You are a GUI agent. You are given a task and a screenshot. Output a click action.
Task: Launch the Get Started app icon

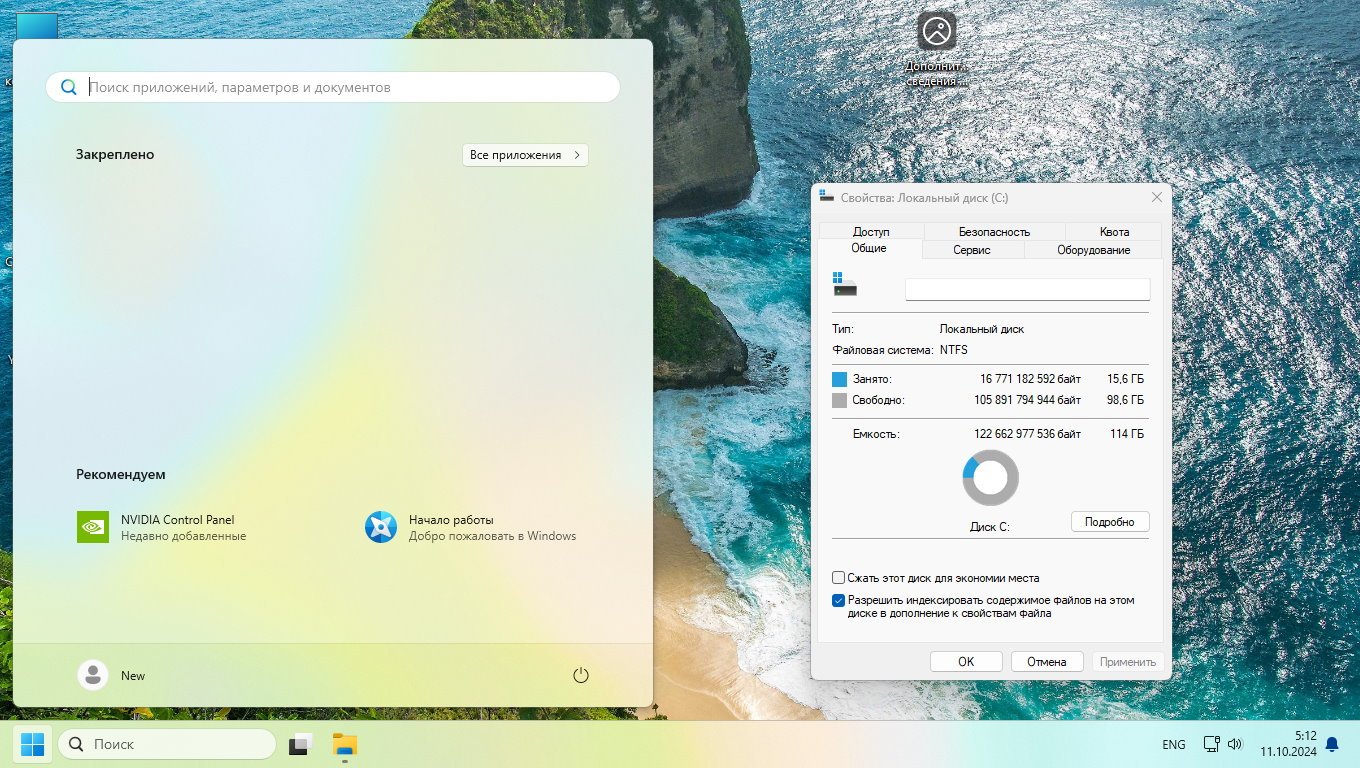[381, 527]
